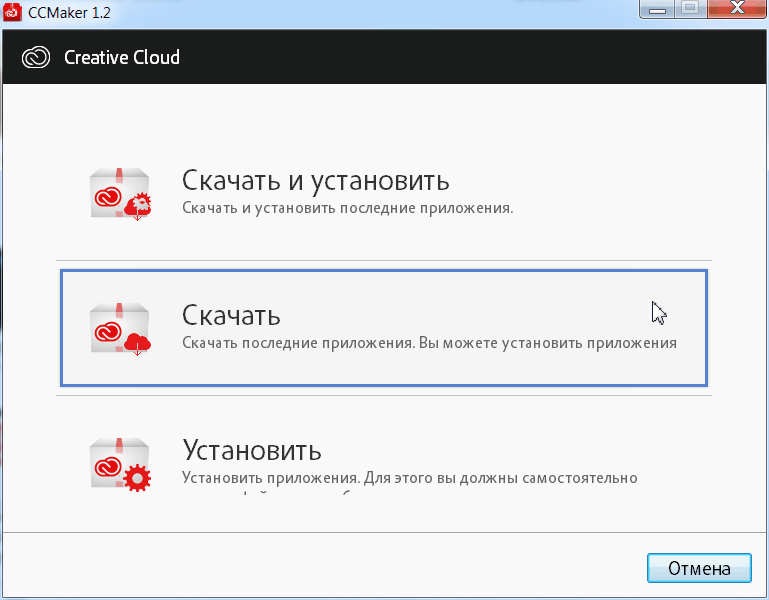Click the description "Установить приложения. Для этого вы должны..."
769x600 pixels.
tap(410, 478)
